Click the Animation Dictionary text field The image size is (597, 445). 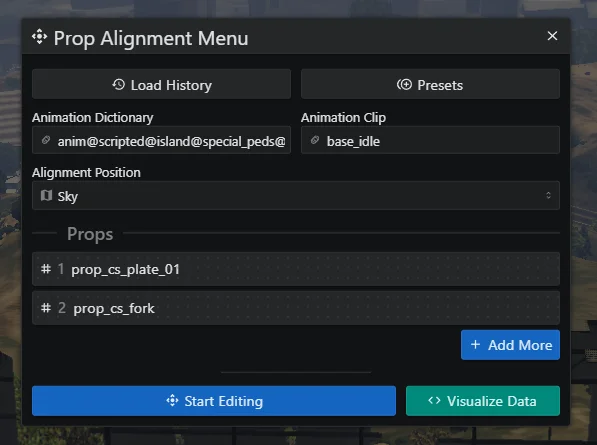[161, 140]
